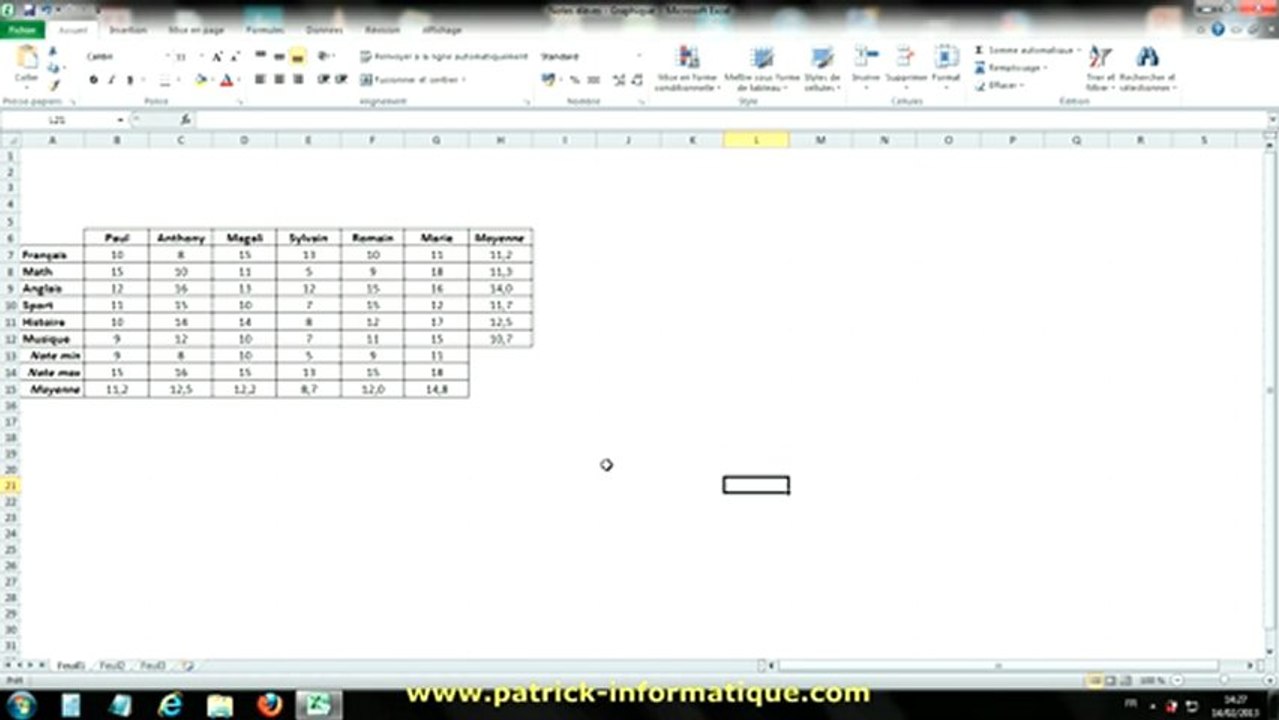Click Somme automatique
Screen dimensions: 1279x720
point(1024,50)
